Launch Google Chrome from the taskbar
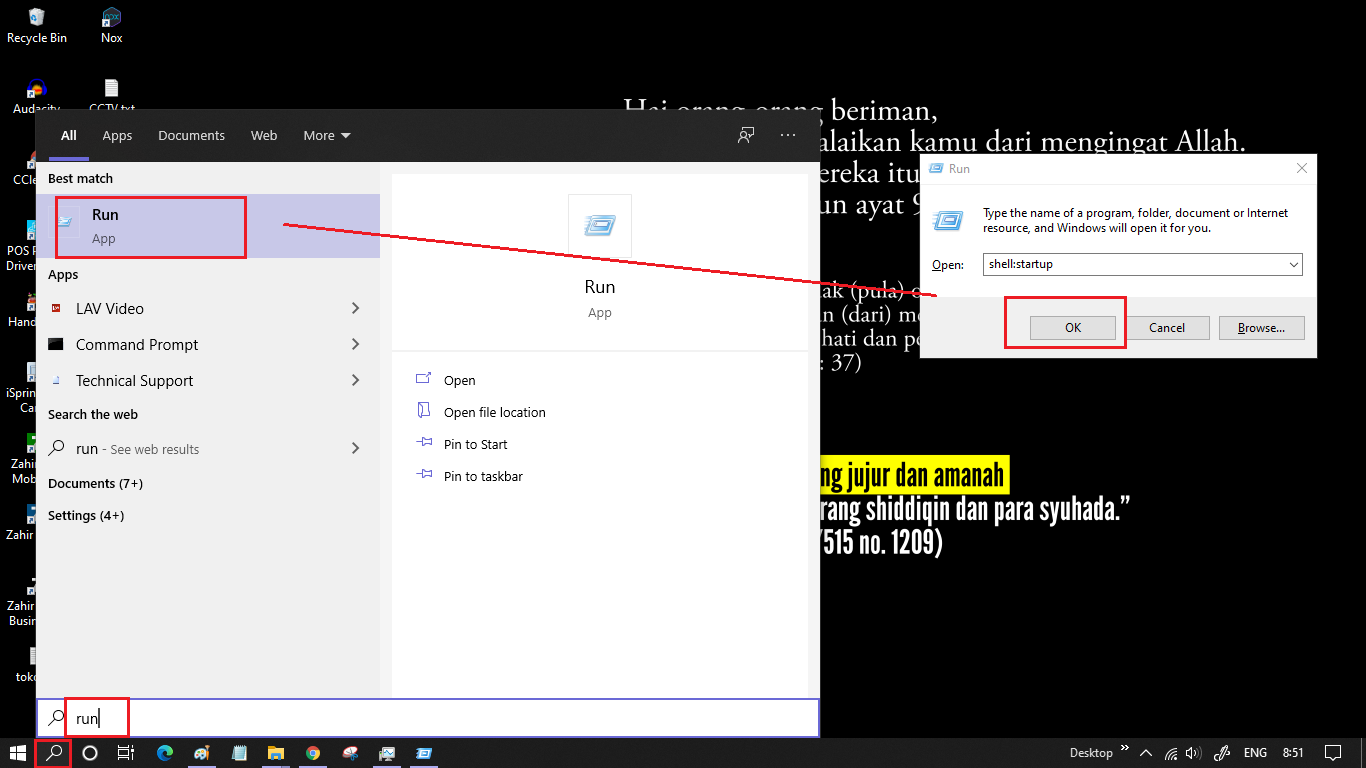This screenshot has width=1366, height=768. tap(313, 753)
